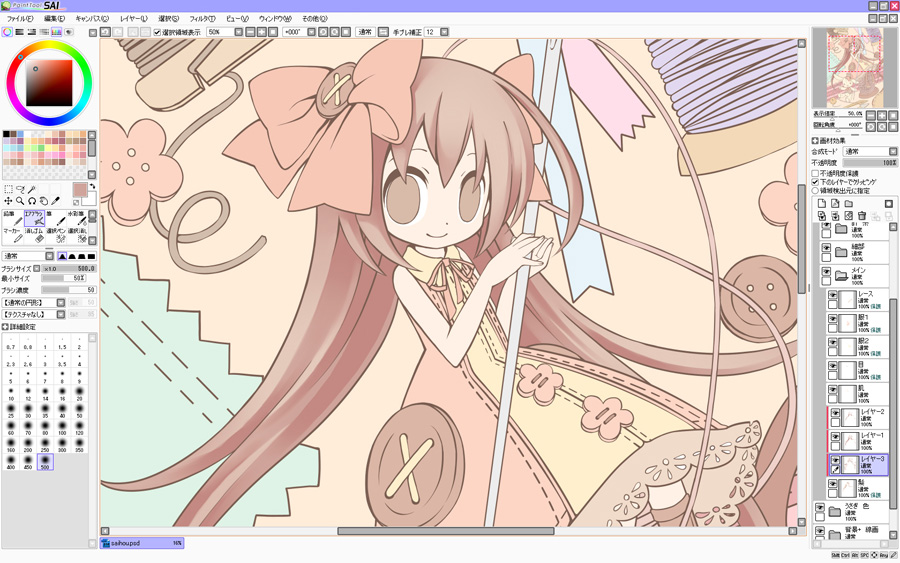
Task: Create a new linework layer
Action: point(835,204)
